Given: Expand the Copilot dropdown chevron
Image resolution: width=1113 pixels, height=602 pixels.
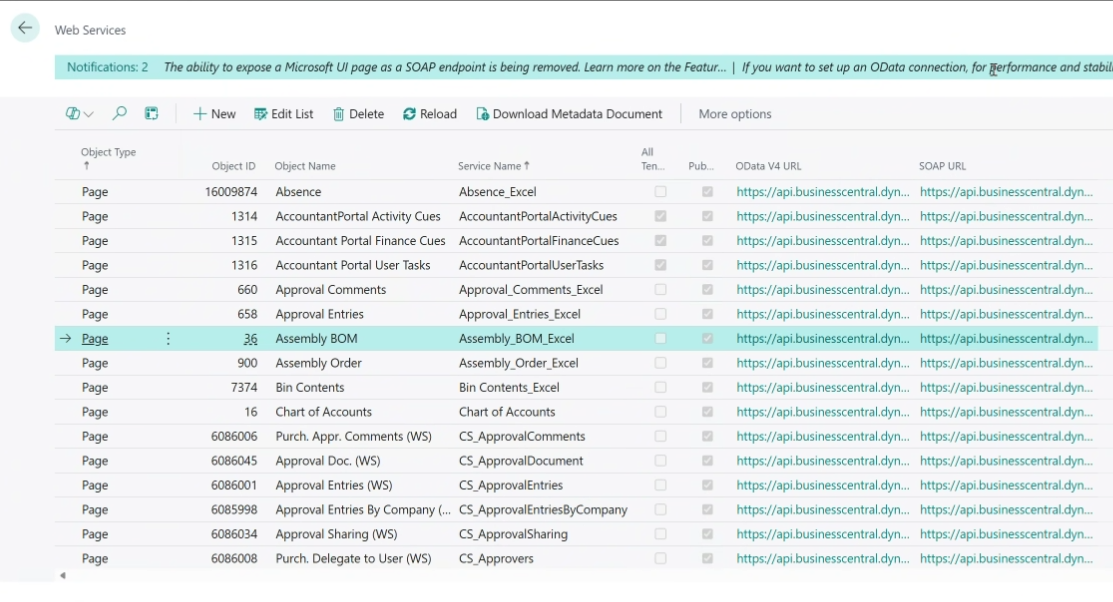Looking at the screenshot, I should tap(89, 114).
